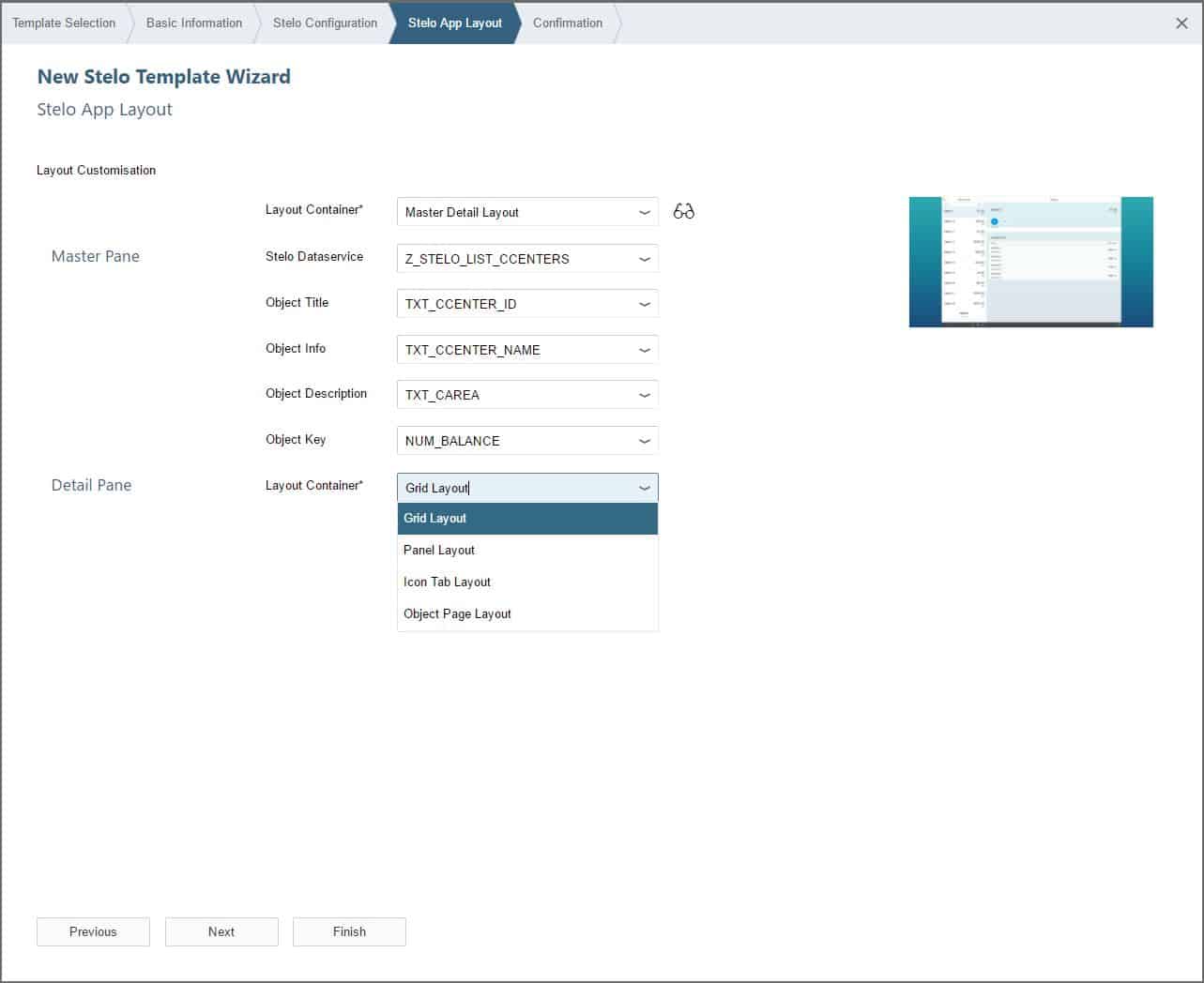Expand the Object Title dropdown arrow
This screenshot has width=1204, height=983.
click(x=644, y=305)
